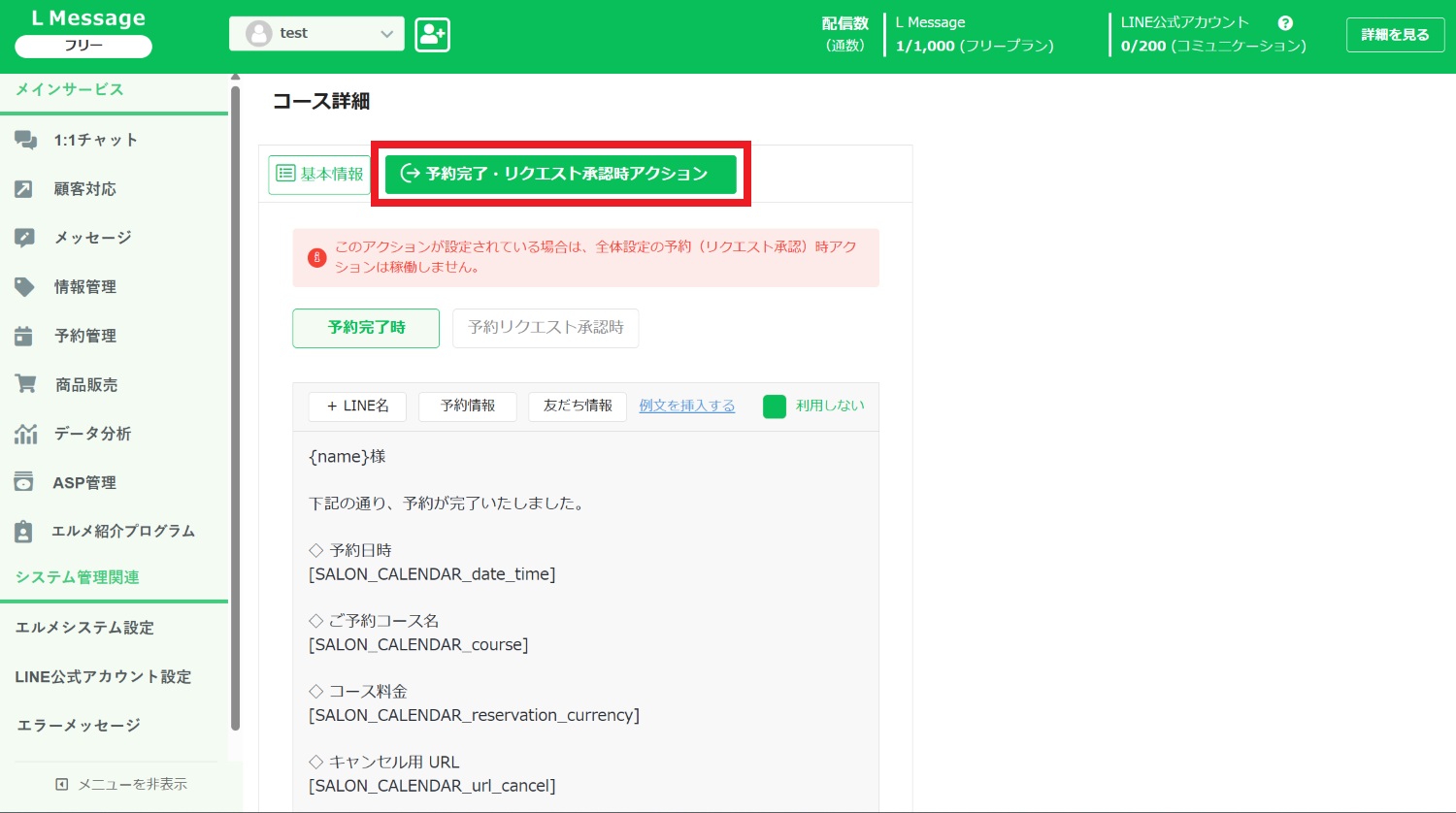Open the 予約情報 variable dropdown
This screenshot has width=1456, height=813.
point(468,406)
